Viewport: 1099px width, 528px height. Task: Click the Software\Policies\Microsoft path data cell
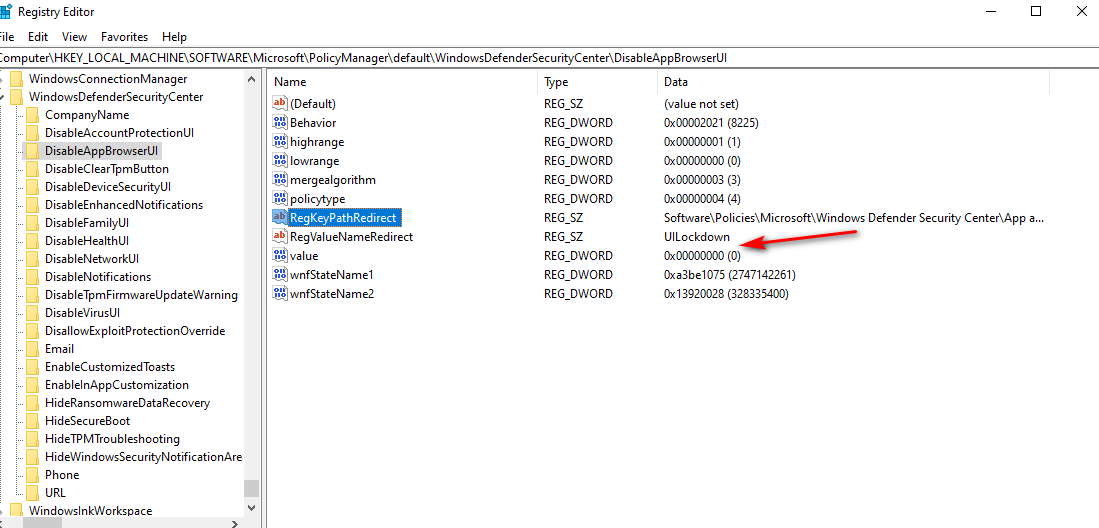coord(854,217)
